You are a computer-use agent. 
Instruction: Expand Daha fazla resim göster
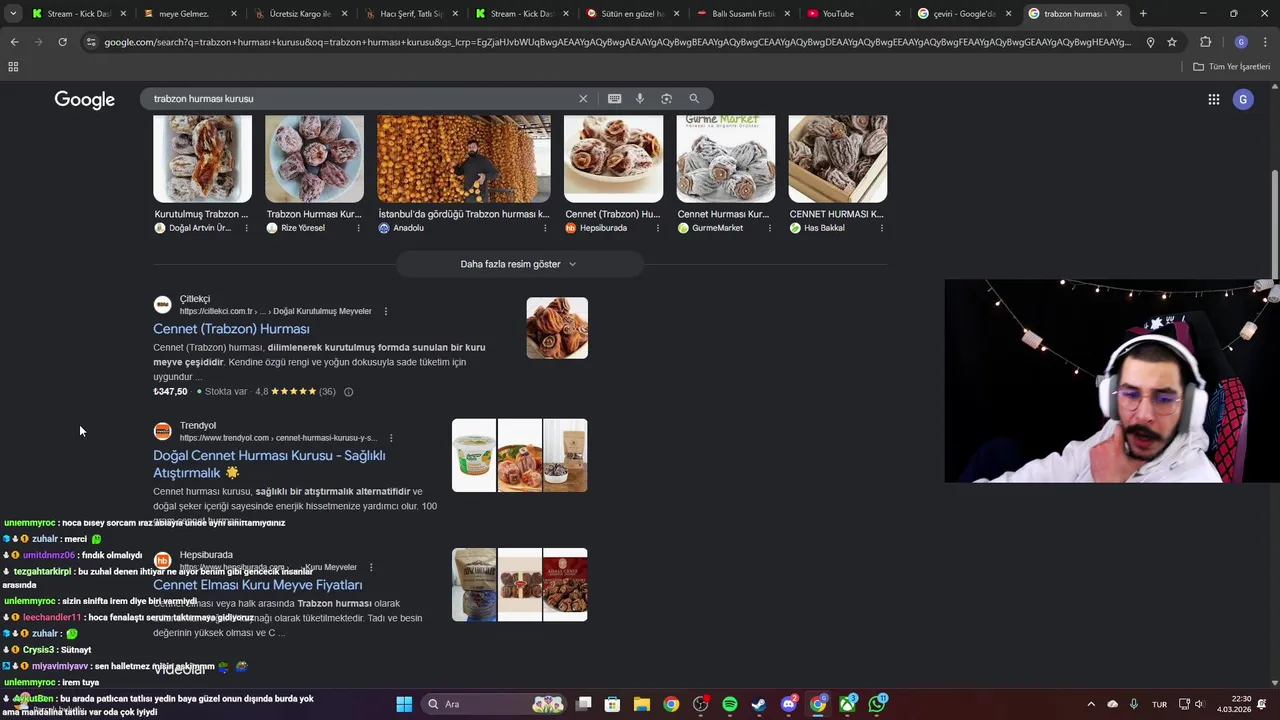pyautogui.click(x=519, y=264)
